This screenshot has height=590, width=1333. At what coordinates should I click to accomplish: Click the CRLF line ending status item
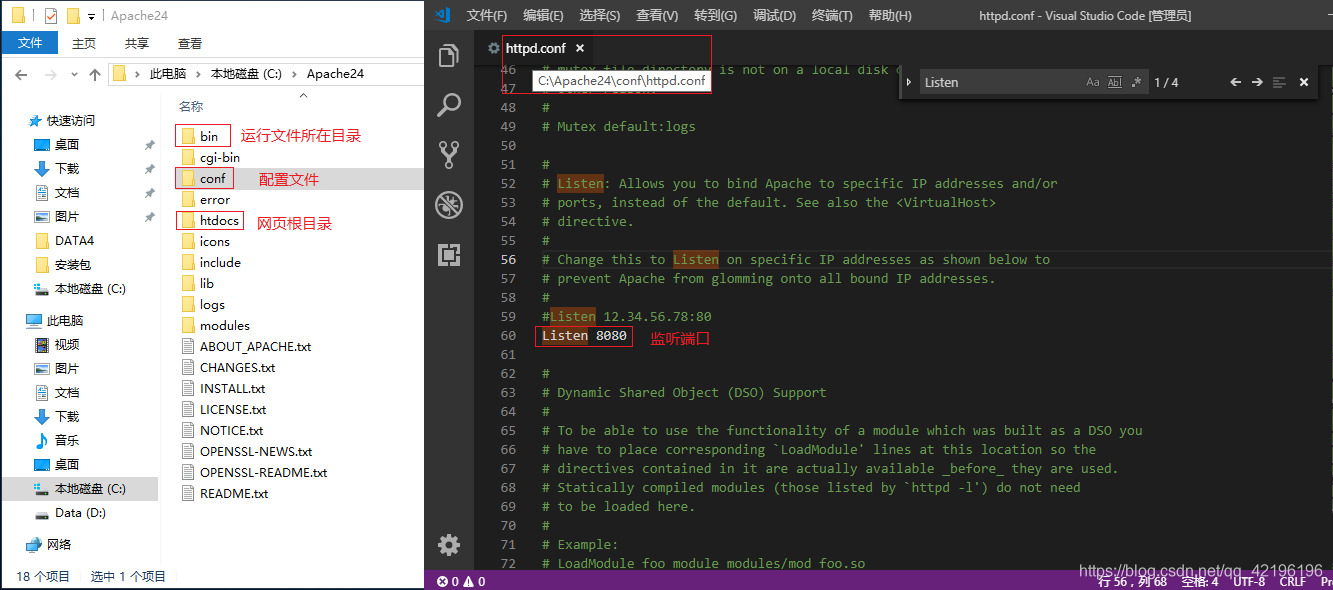point(1292,581)
